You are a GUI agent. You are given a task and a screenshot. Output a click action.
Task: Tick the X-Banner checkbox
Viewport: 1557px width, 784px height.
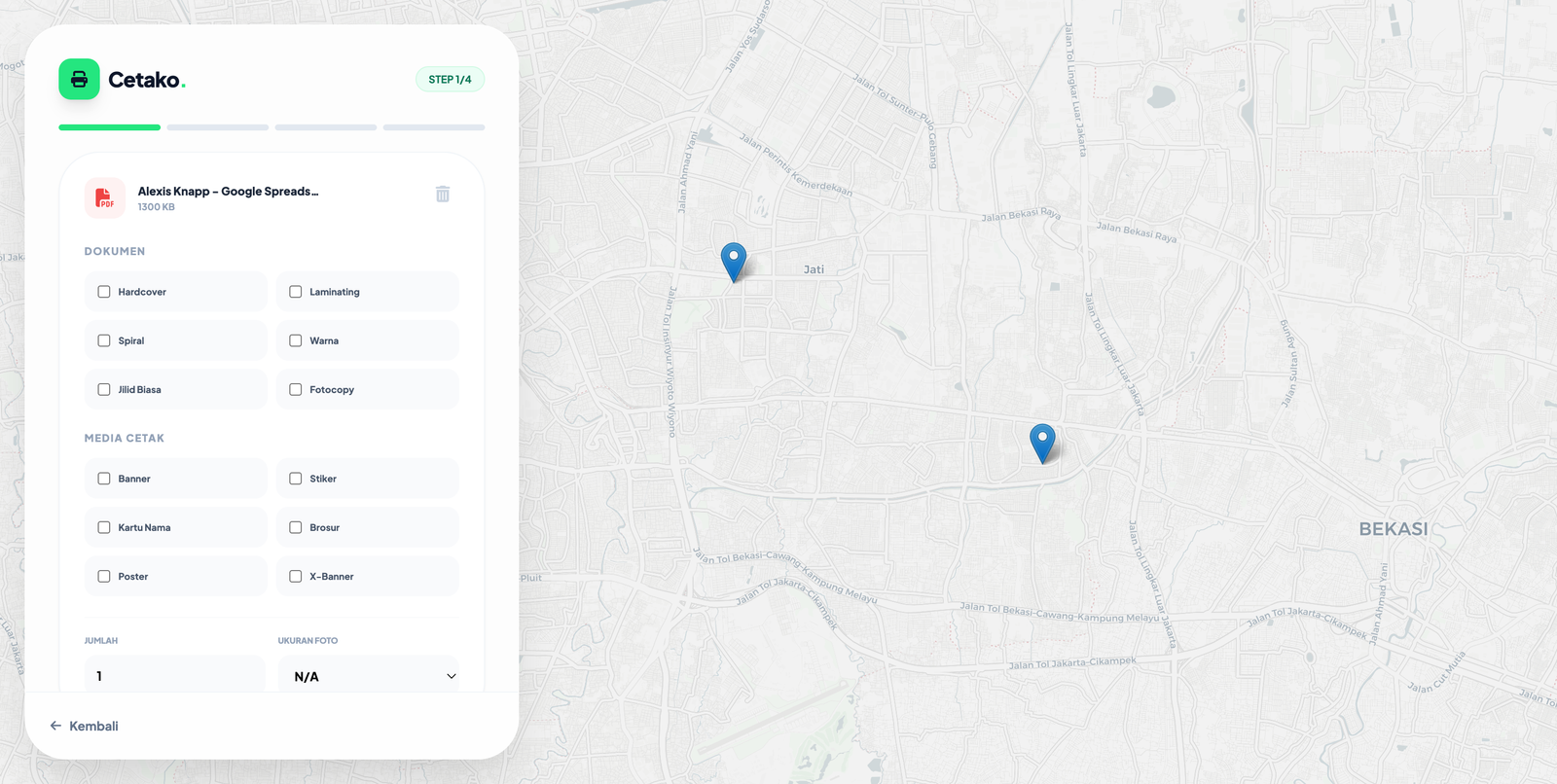pyautogui.click(x=296, y=576)
